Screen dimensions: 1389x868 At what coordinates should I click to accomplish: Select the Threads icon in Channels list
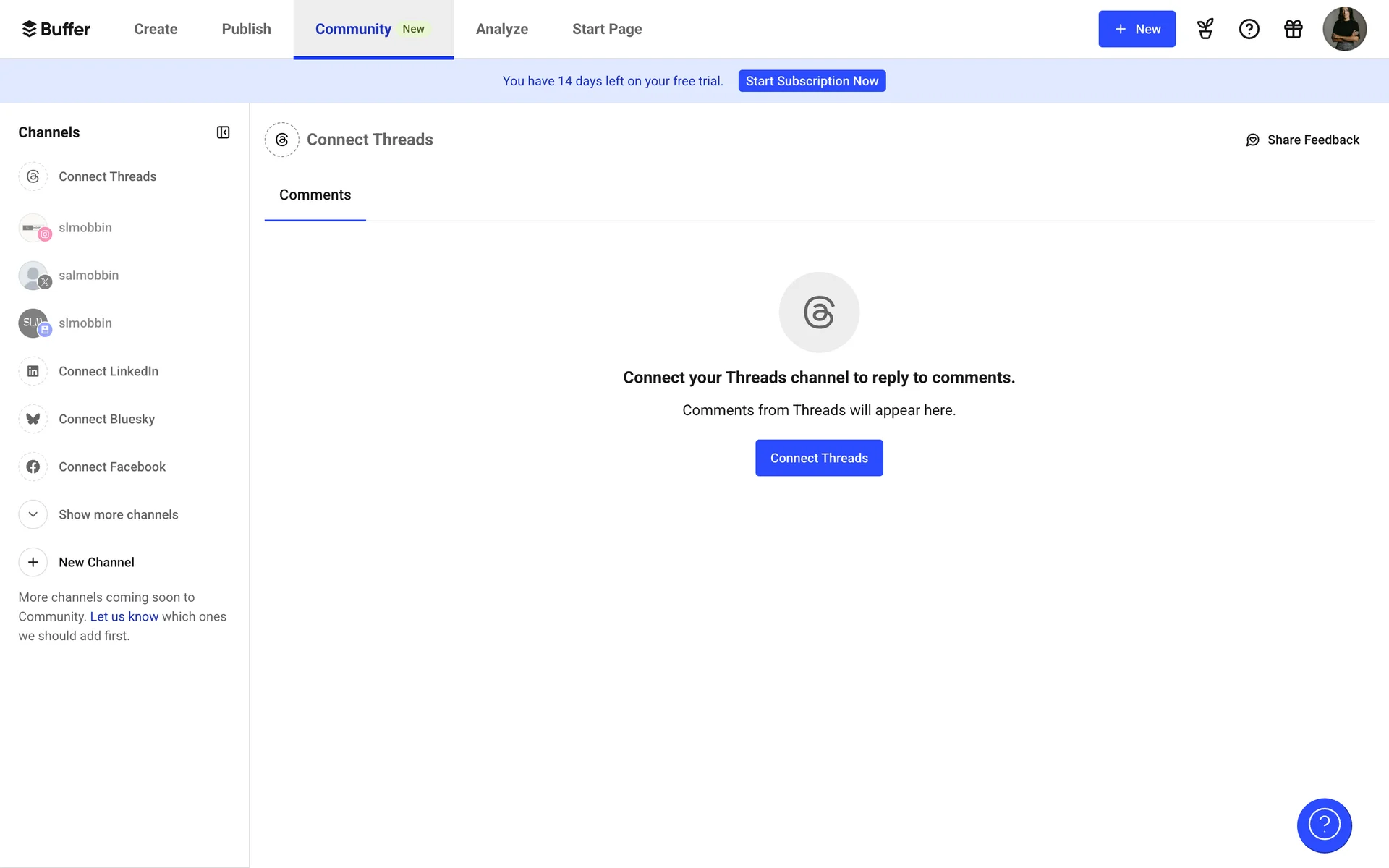click(x=33, y=176)
